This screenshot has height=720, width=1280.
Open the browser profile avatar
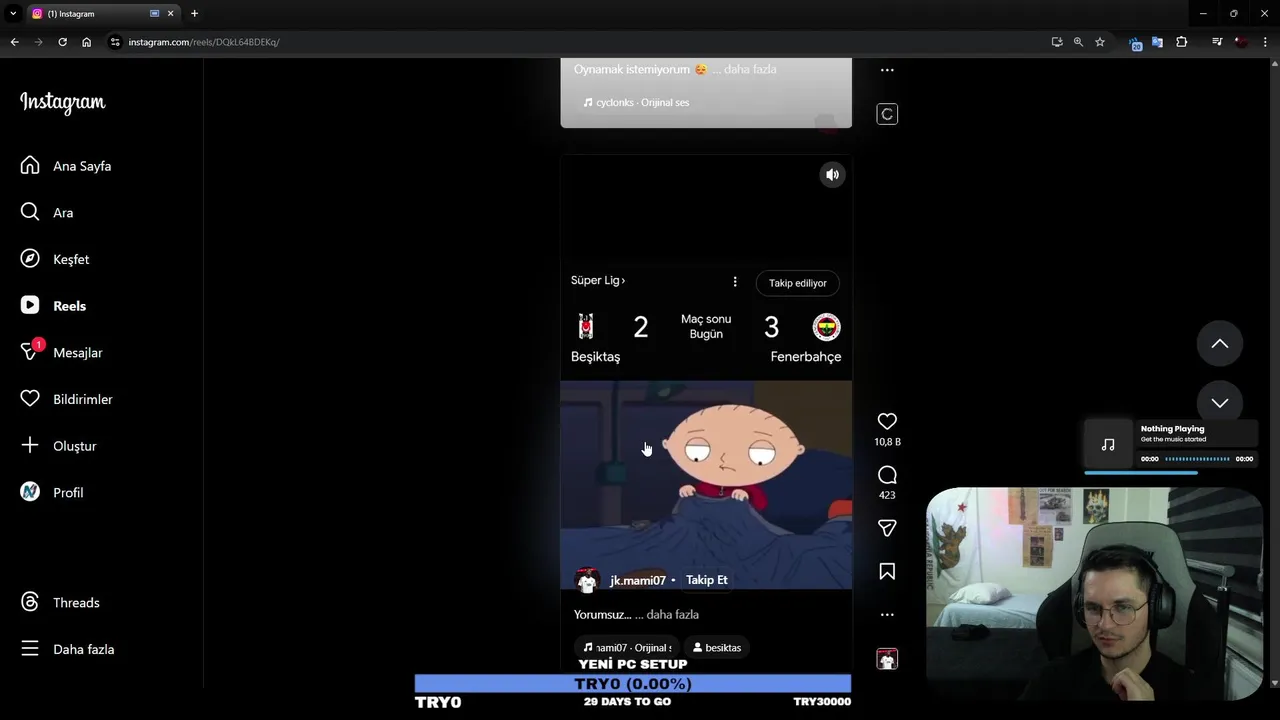pos(1241,42)
